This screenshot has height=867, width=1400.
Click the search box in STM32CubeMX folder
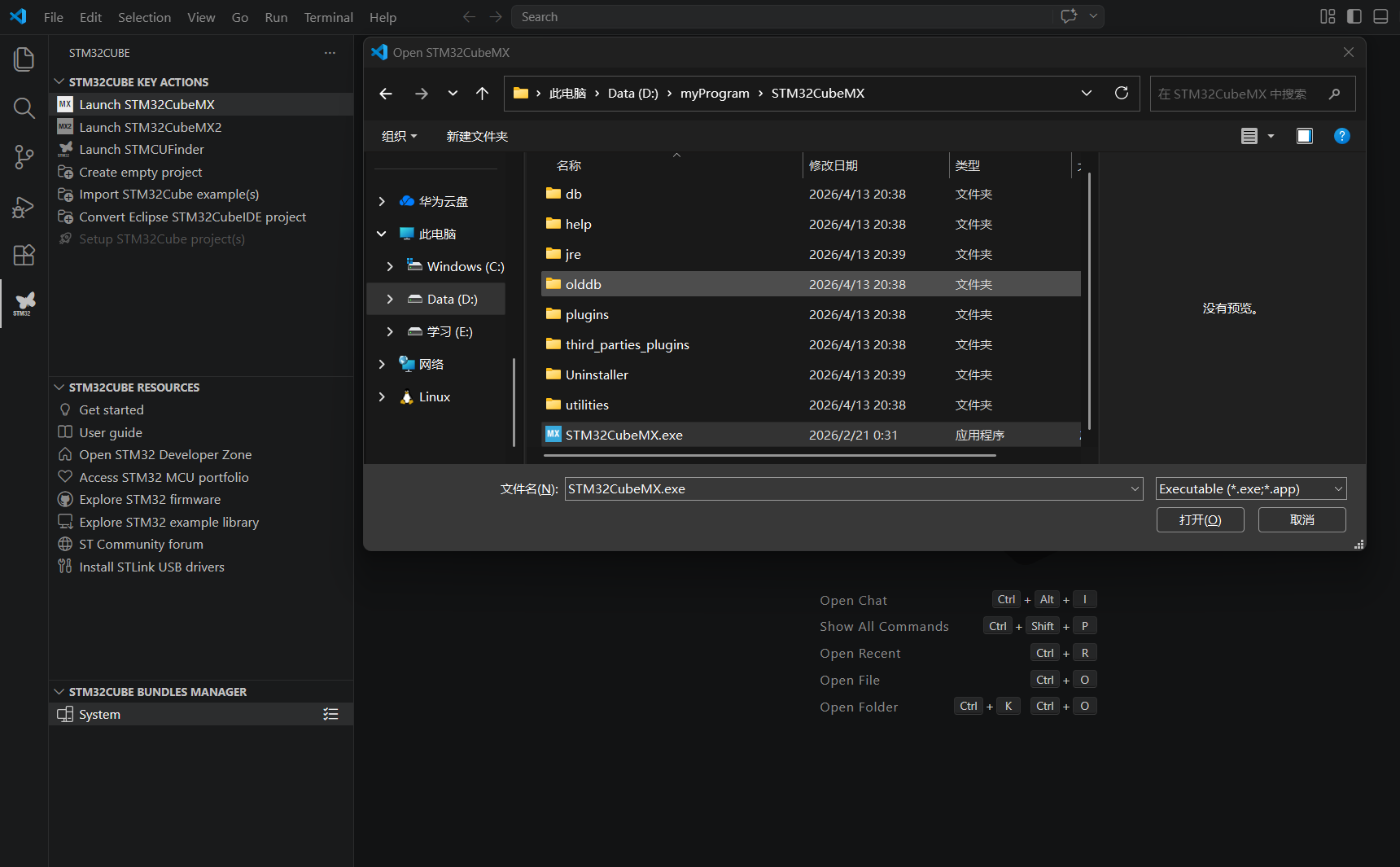1253,94
